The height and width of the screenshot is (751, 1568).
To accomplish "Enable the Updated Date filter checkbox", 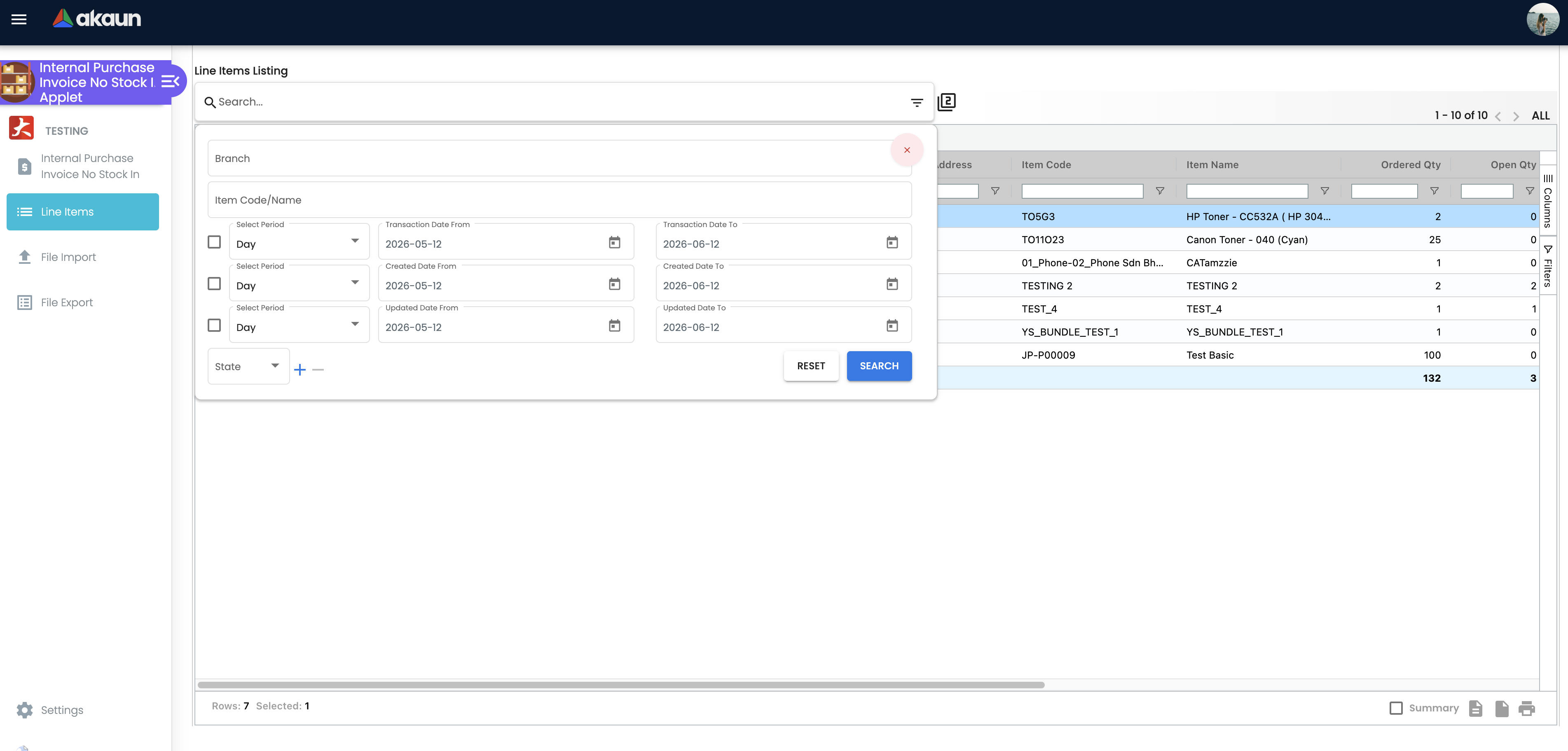I will [x=214, y=325].
